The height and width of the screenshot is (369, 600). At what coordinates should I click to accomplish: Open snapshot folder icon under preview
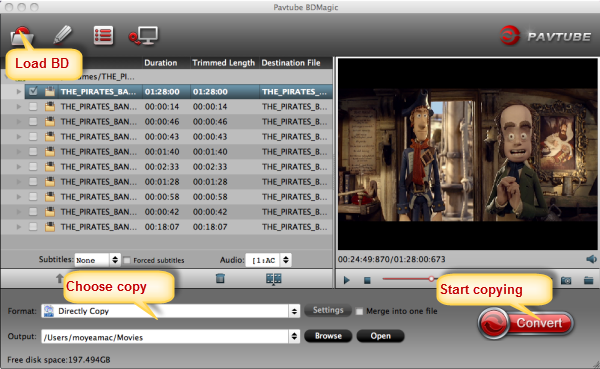pyautogui.click(x=589, y=280)
